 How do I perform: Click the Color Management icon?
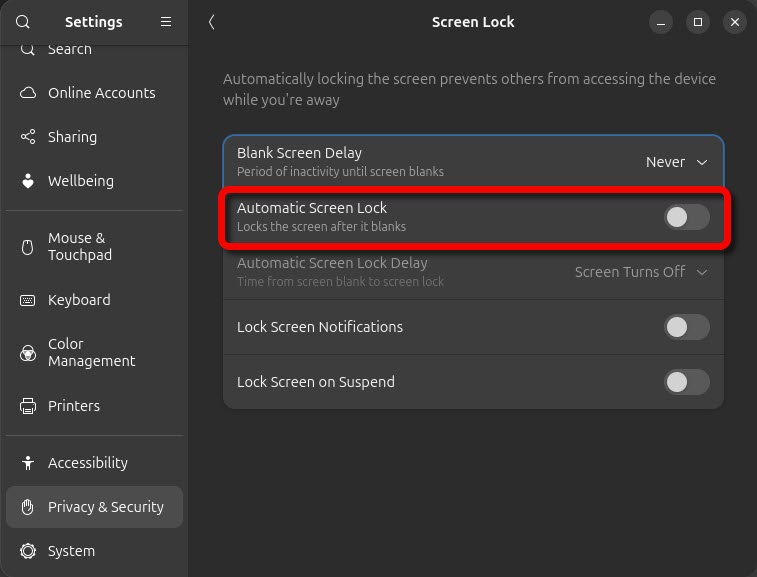(x=28, y=353)
